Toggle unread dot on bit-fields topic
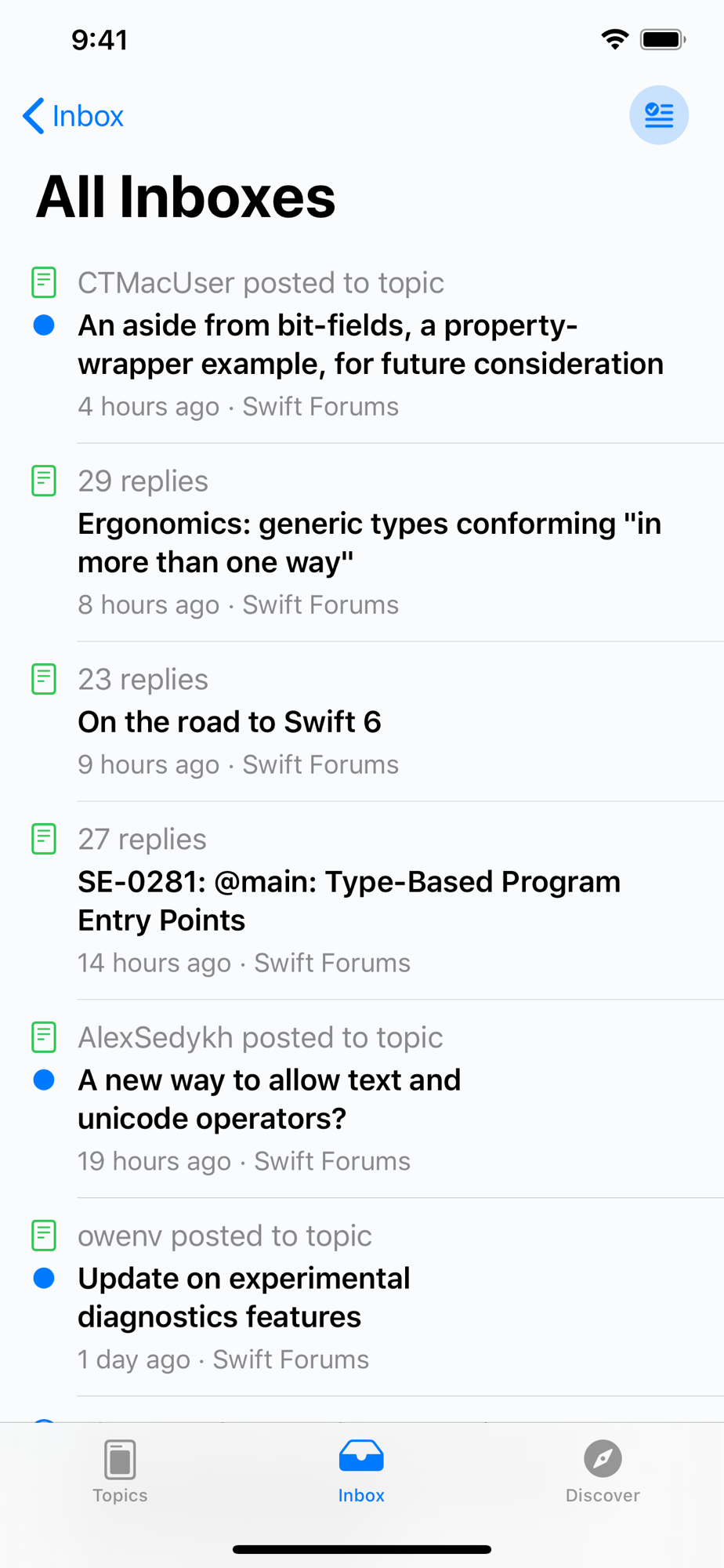 click(44, 325)
